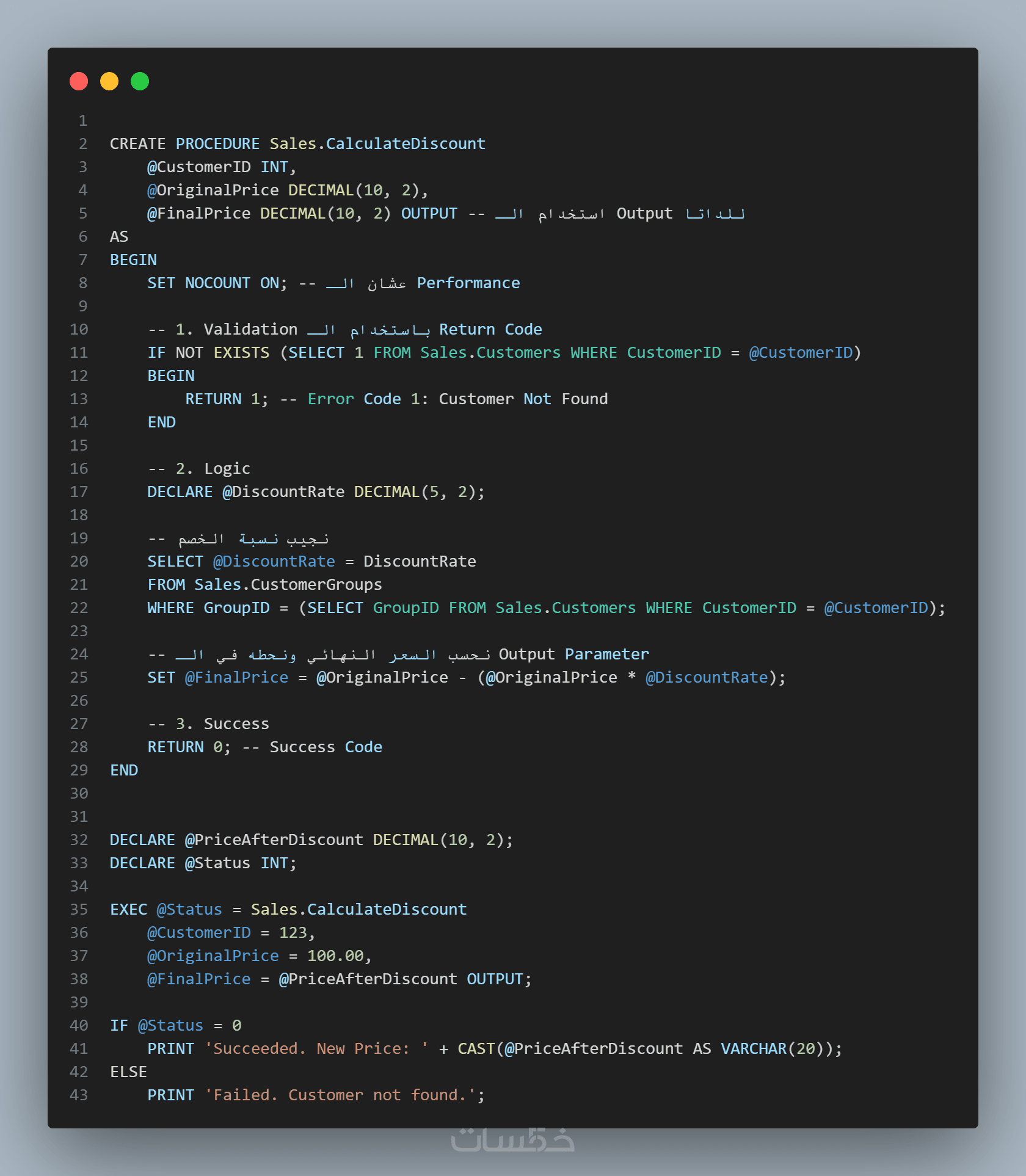The image size is (1026, 1176).
Task: Click the red close dot
Action: click(79, 81)
